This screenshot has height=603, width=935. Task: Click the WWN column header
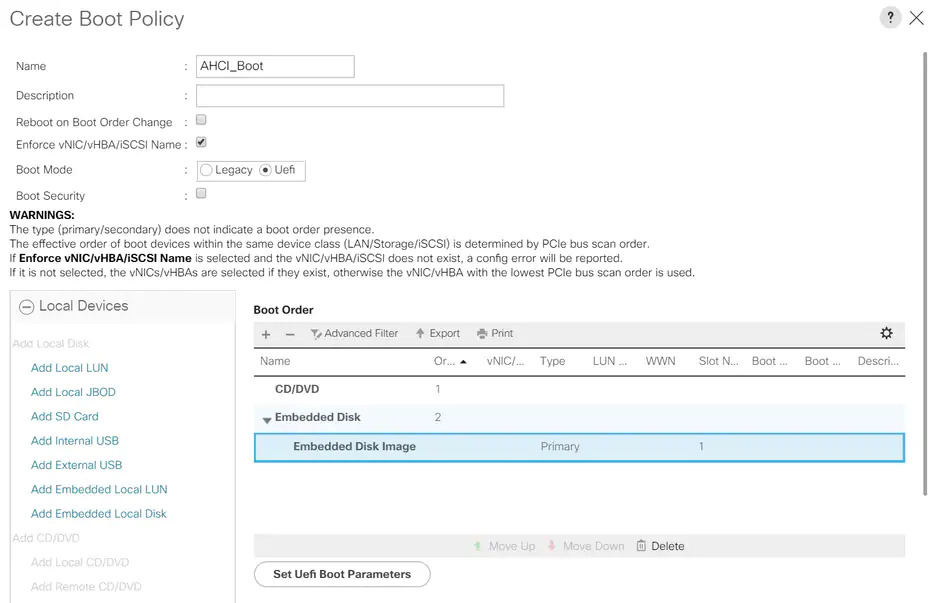[x=660, y=361]
